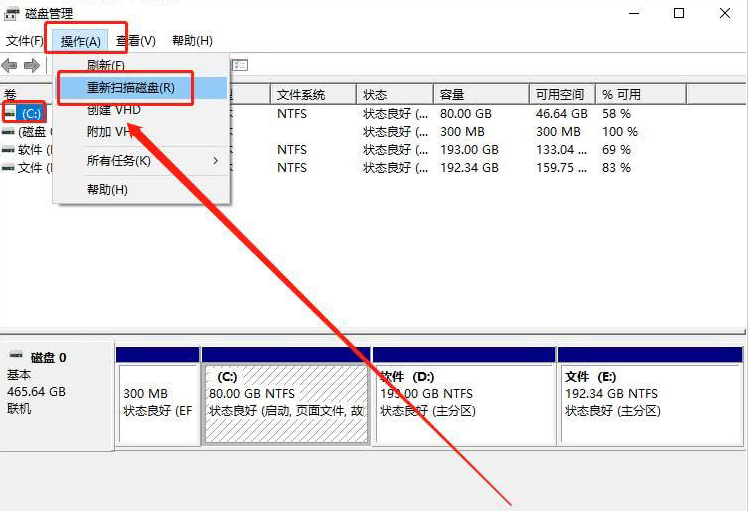Click the 100 % free cell
This screenshot has width=748, height=511.
pyautogui.click(x=620, y=132)
